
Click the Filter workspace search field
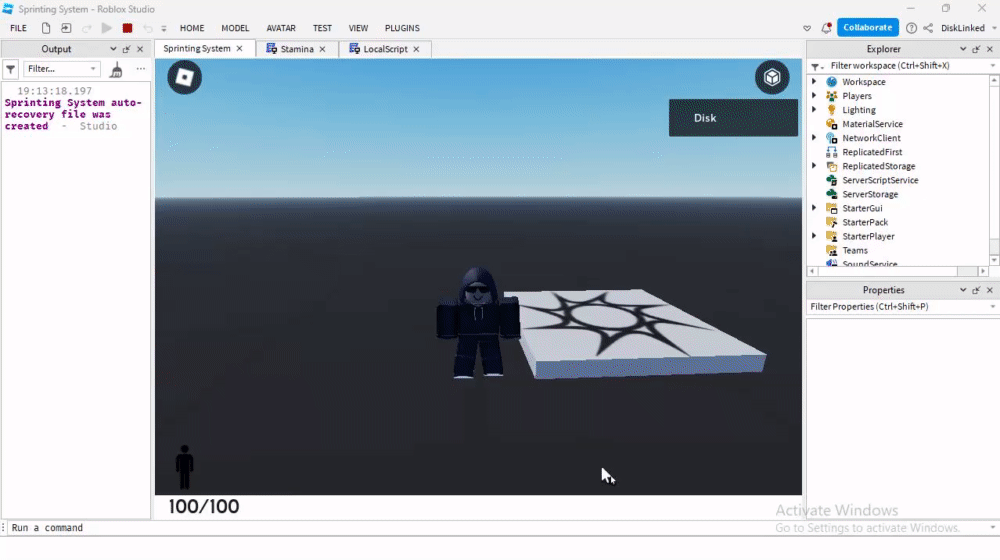[909, 66]
